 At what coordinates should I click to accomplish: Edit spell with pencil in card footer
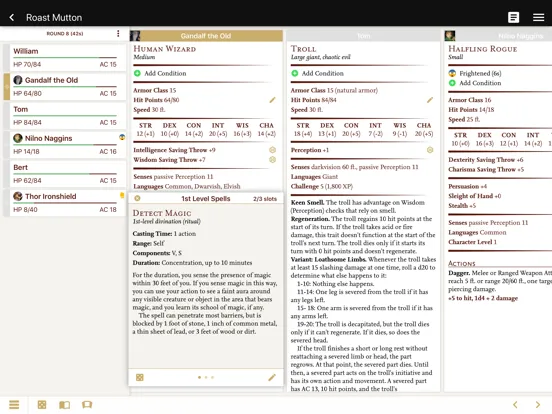pyautogui.click(x=272, y=377)
